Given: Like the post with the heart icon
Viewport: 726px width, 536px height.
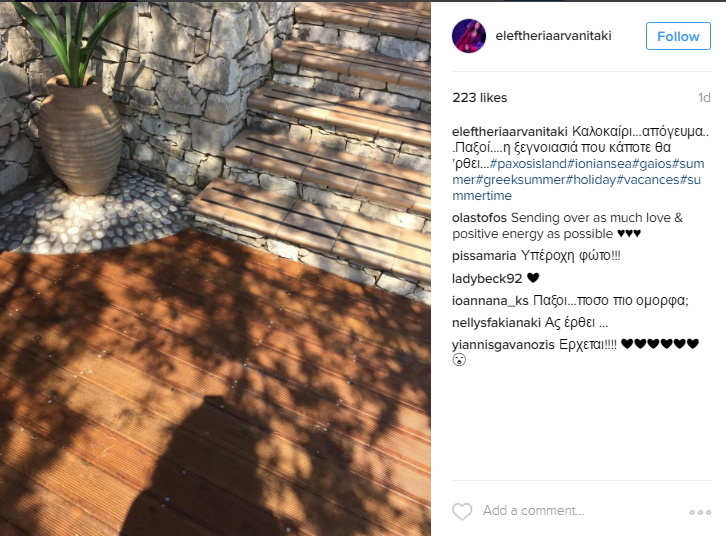Looking at the screenshot, I should pos(462,511).
